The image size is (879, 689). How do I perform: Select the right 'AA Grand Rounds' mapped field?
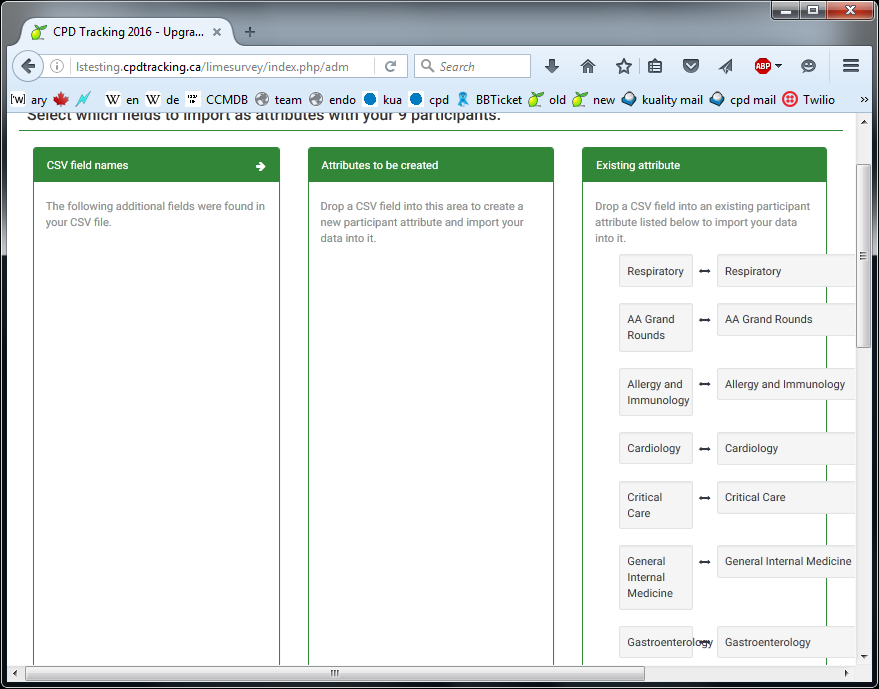click(786, 320)
